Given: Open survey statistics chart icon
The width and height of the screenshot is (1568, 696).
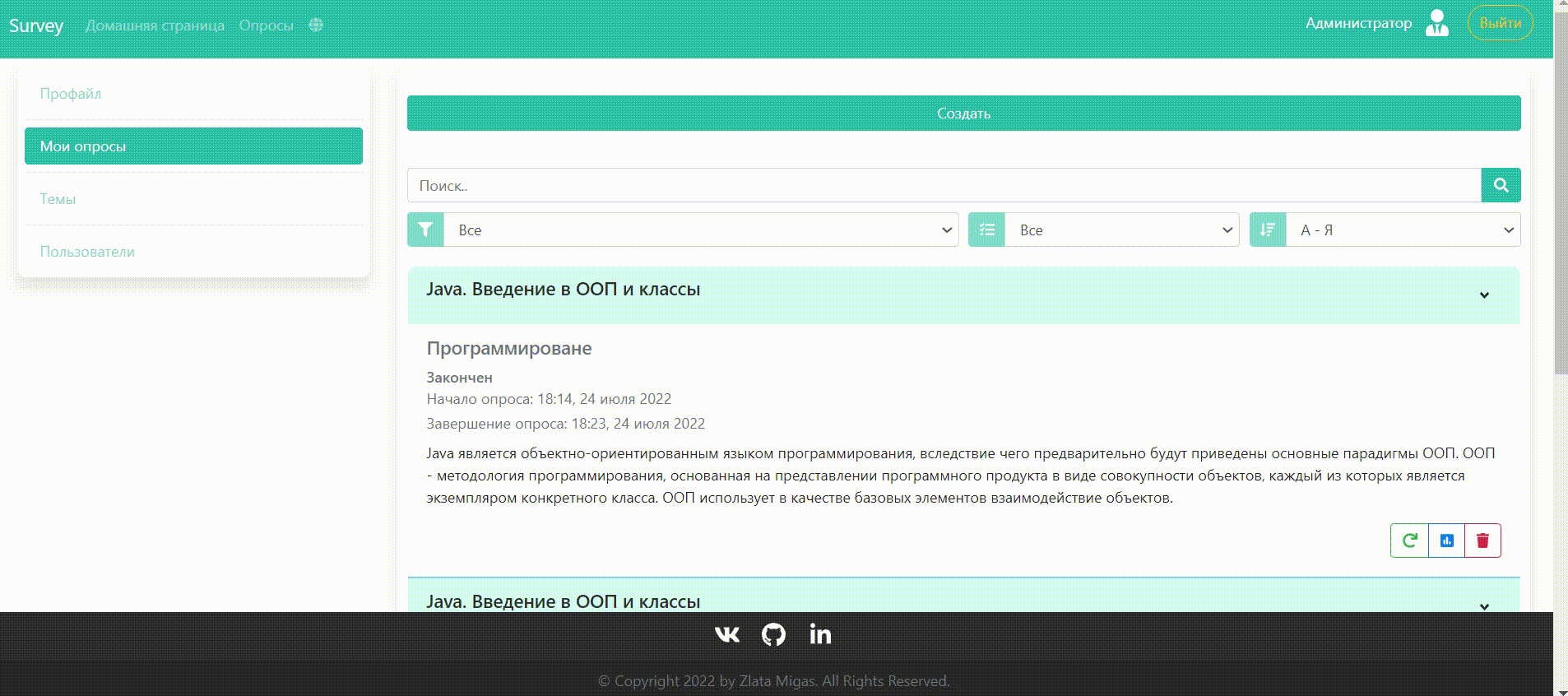Looking at the screenshot, I should [x=1446, y=541].
